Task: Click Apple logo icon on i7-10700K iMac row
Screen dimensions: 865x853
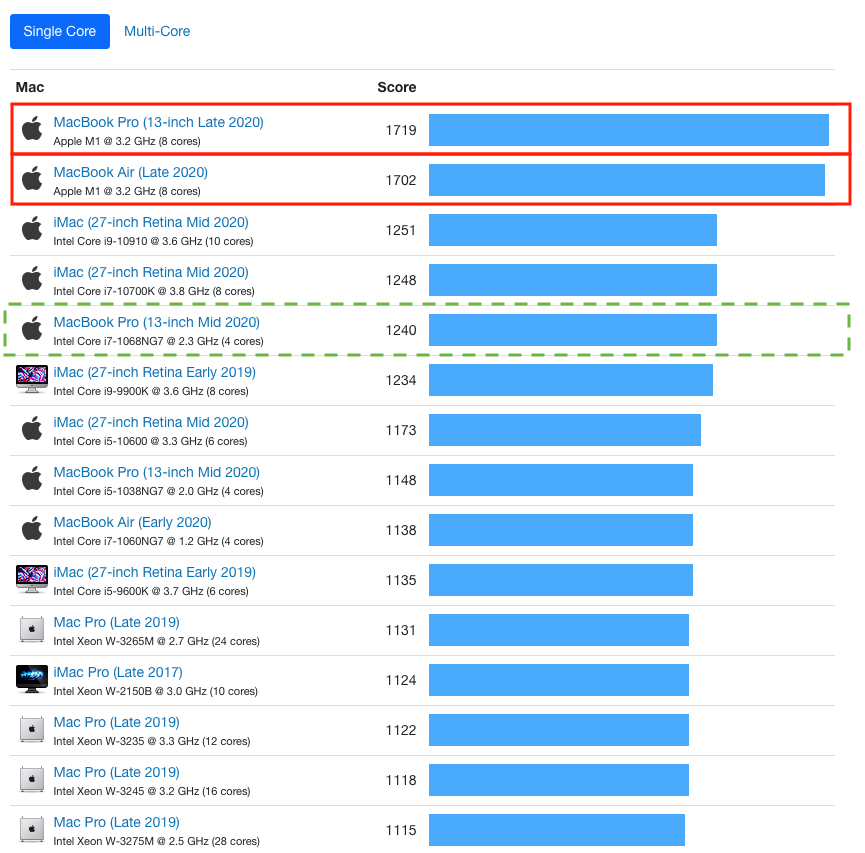Action: coord(32,279)
